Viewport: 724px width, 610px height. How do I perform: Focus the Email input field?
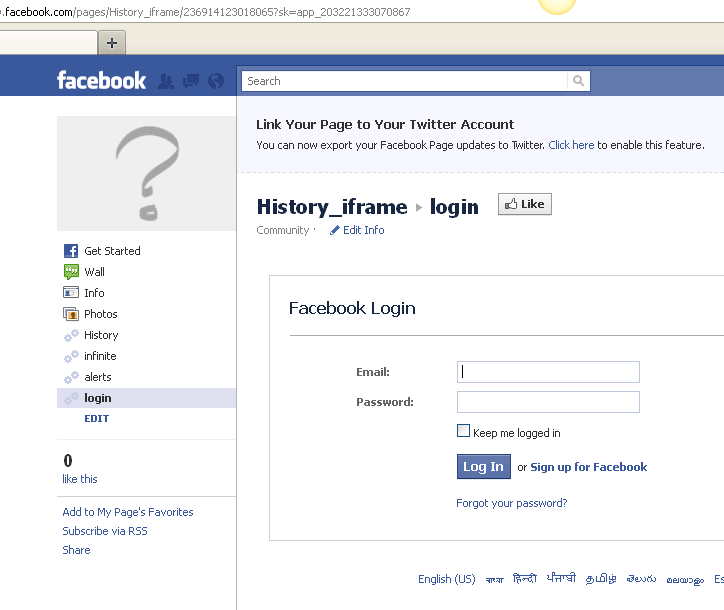pos(548,372)
